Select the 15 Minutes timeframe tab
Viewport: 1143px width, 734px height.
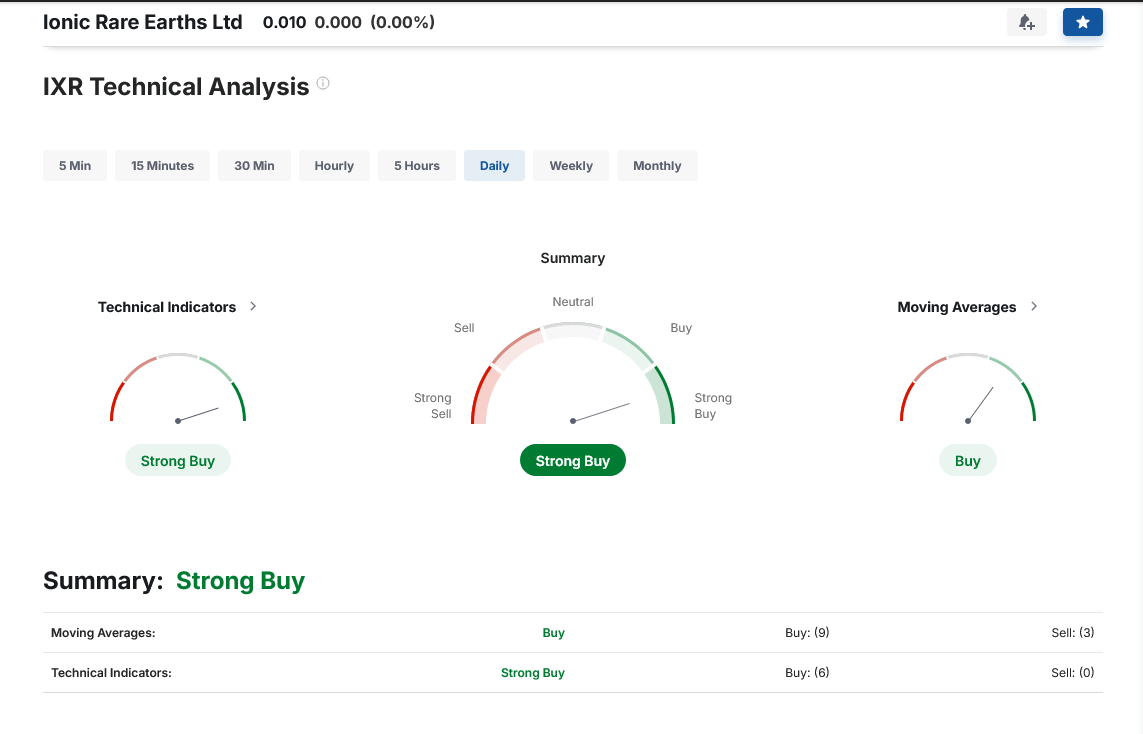click(163, 165)
